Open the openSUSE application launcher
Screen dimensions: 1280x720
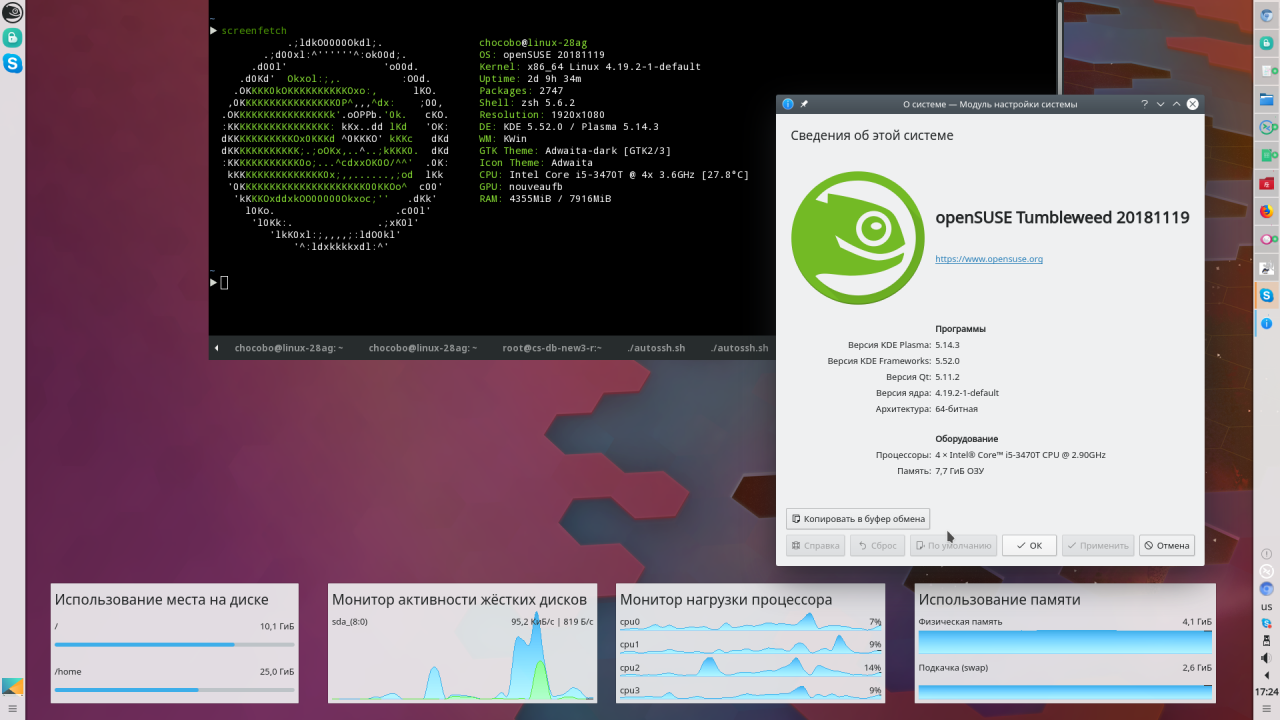coord(13,12)
